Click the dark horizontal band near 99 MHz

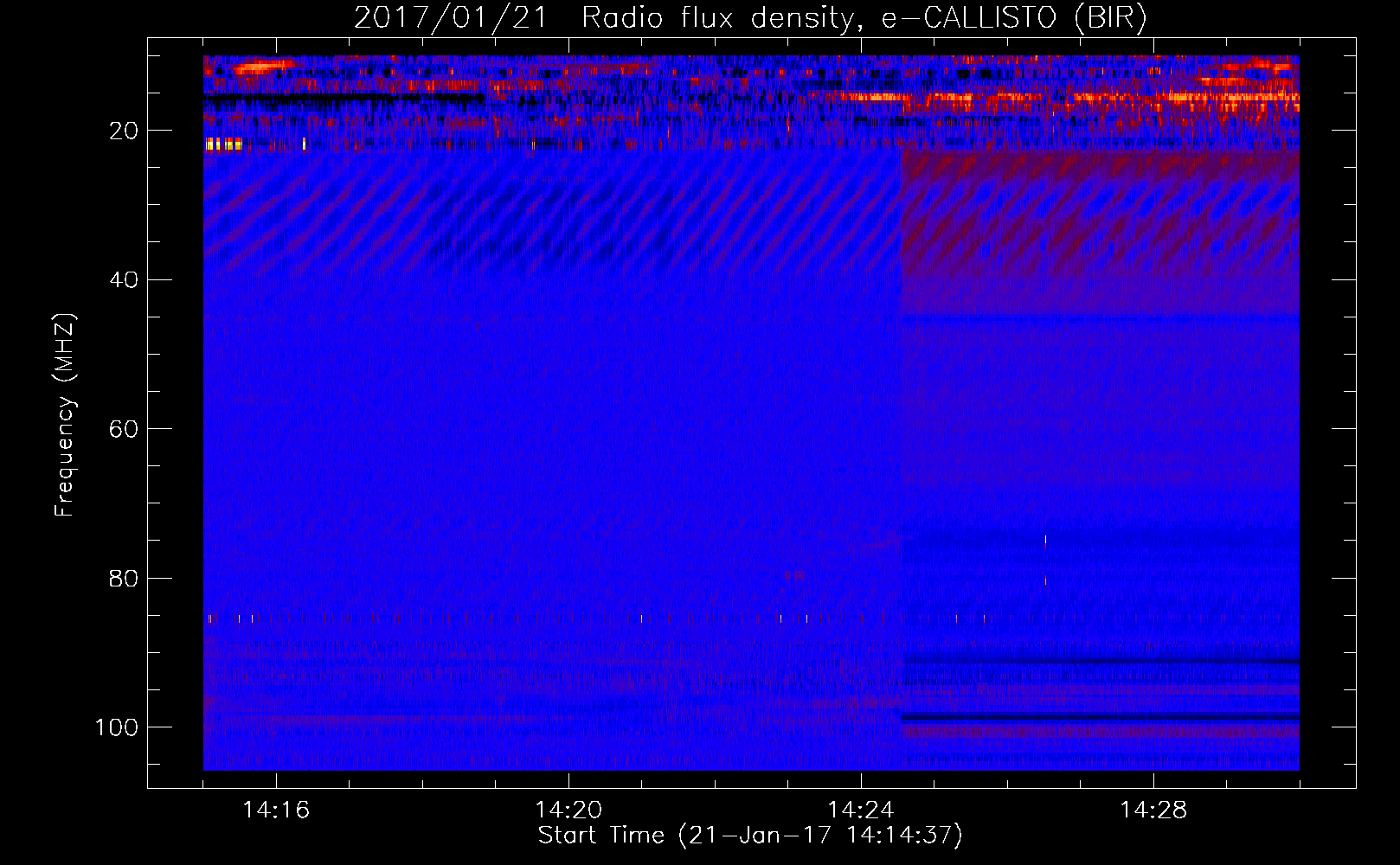(x=1100, y=717)
